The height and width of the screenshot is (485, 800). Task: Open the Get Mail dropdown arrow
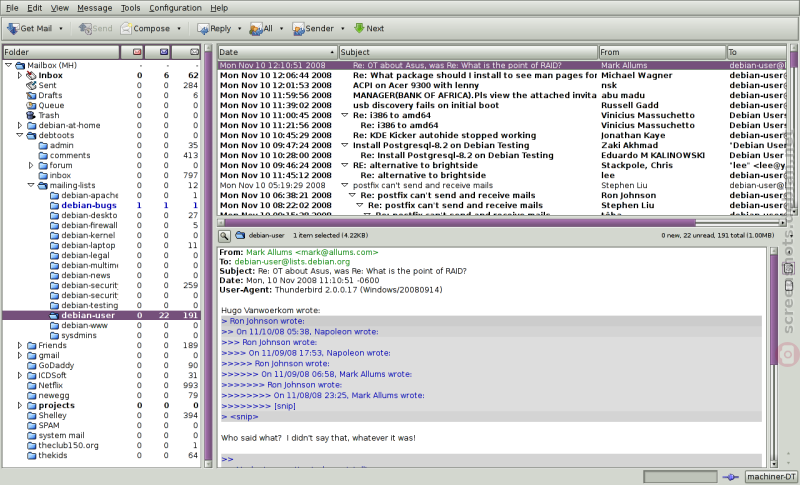pos(61,29)
